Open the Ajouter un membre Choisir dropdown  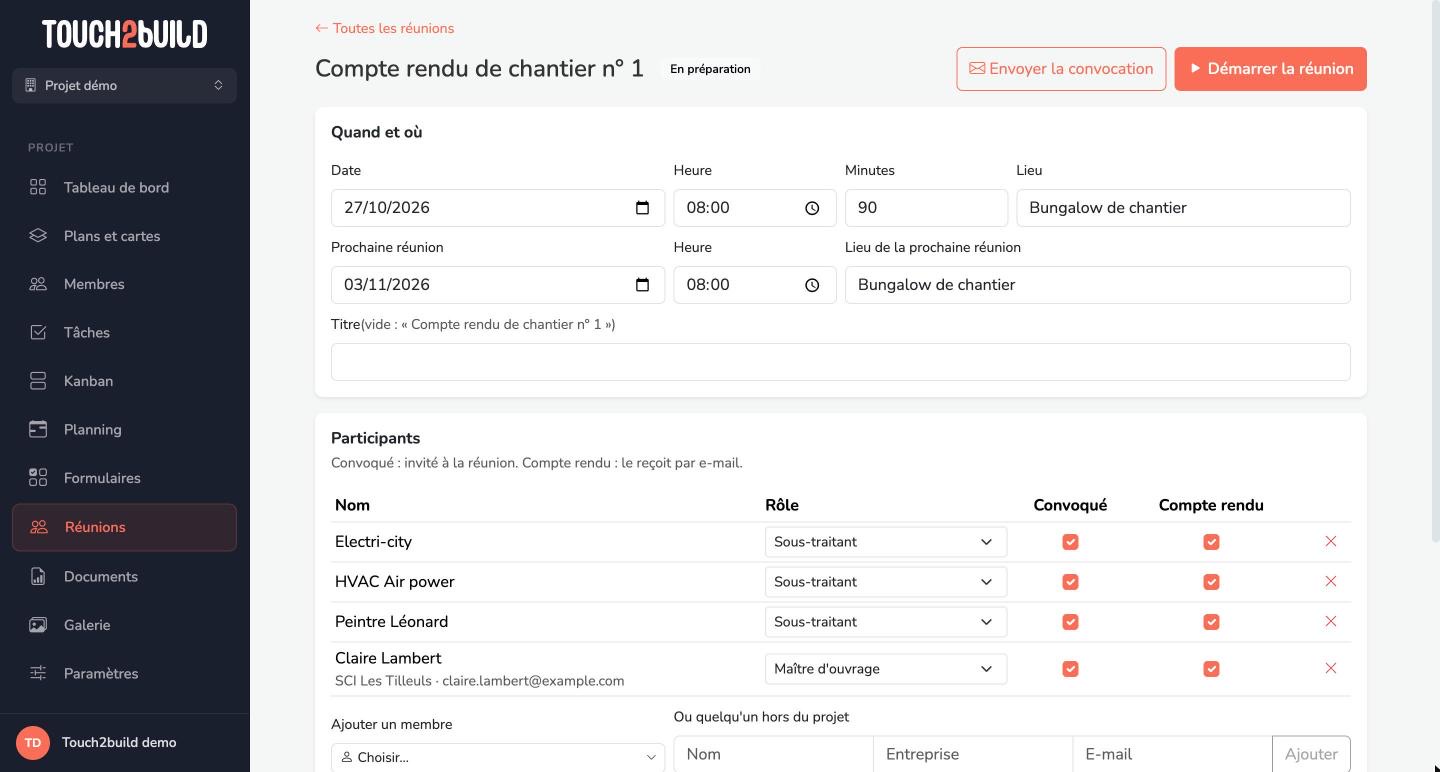point(498,757)
